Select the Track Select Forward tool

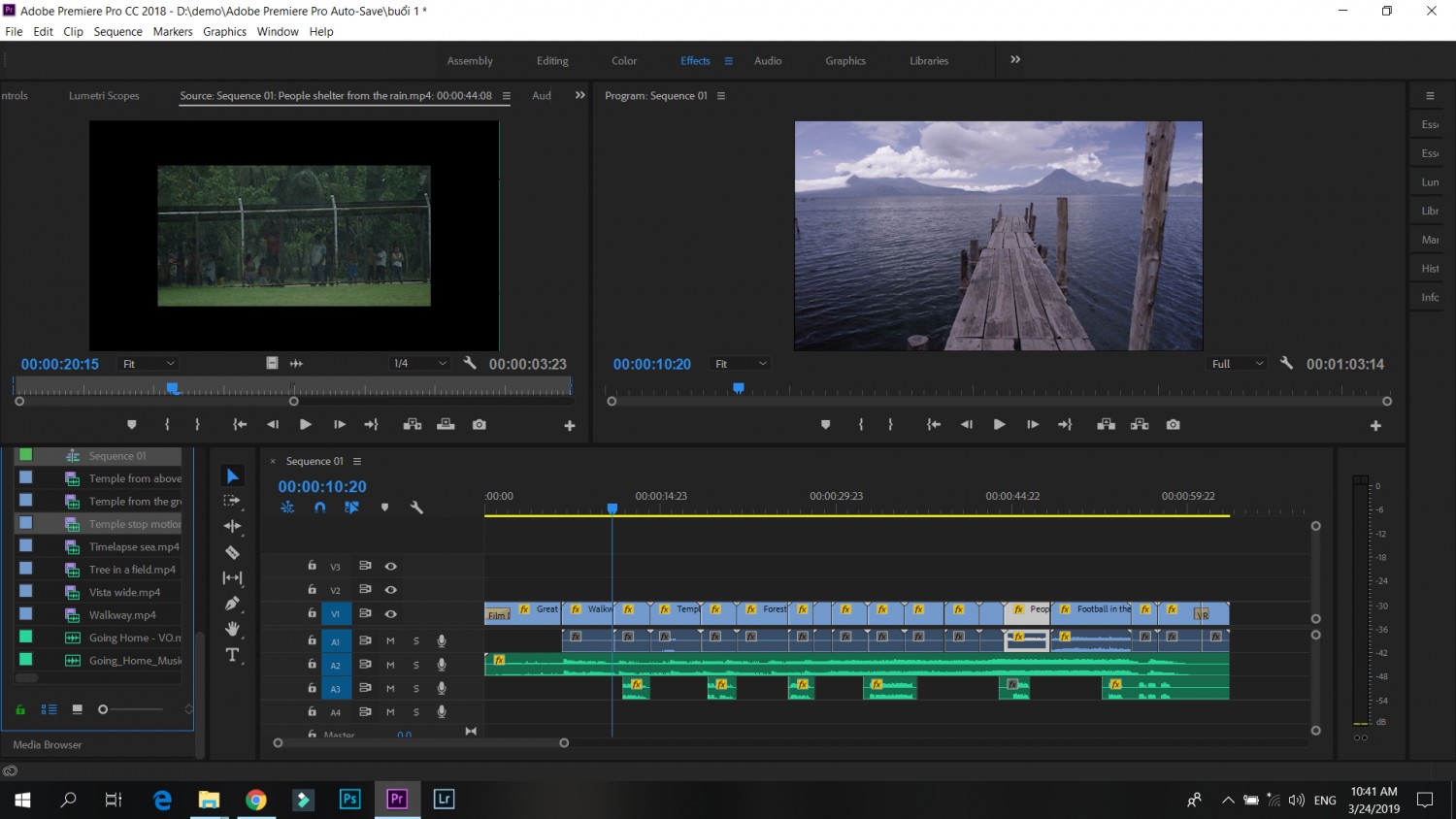(x=232, y=501)
